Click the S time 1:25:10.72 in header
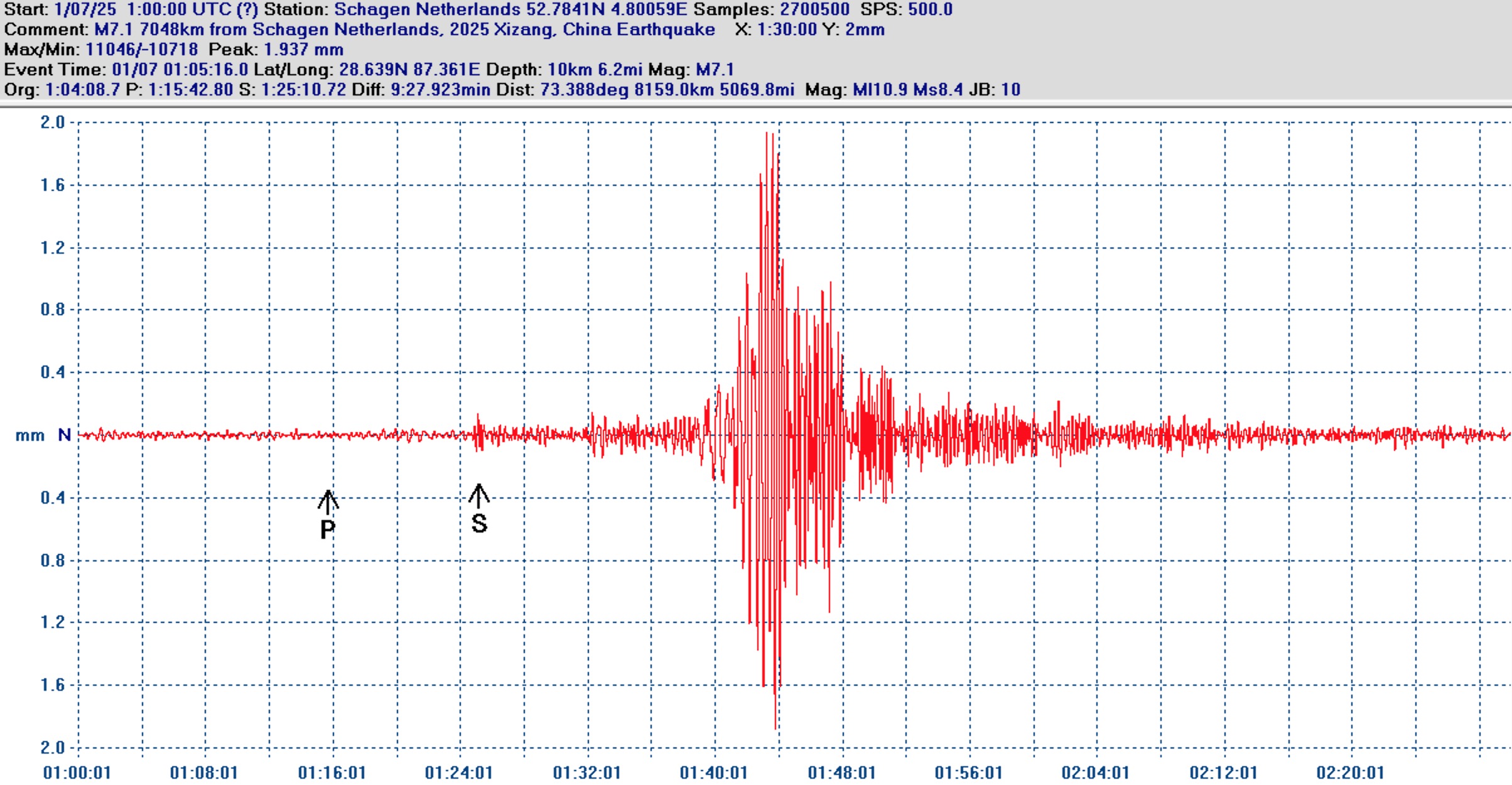 pos(303,90)
